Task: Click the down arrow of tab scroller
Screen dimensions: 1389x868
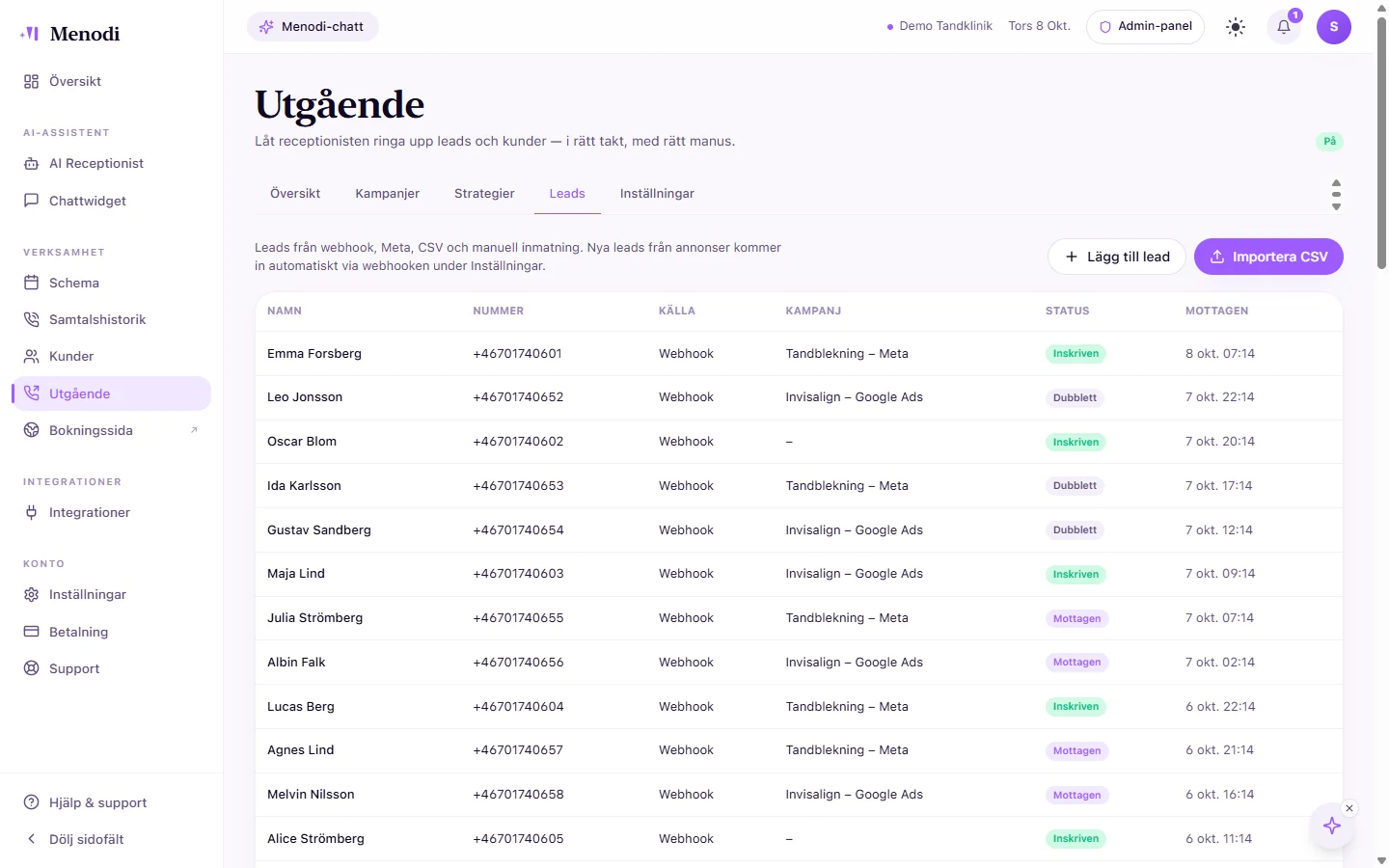Action: pos(1336,206)
